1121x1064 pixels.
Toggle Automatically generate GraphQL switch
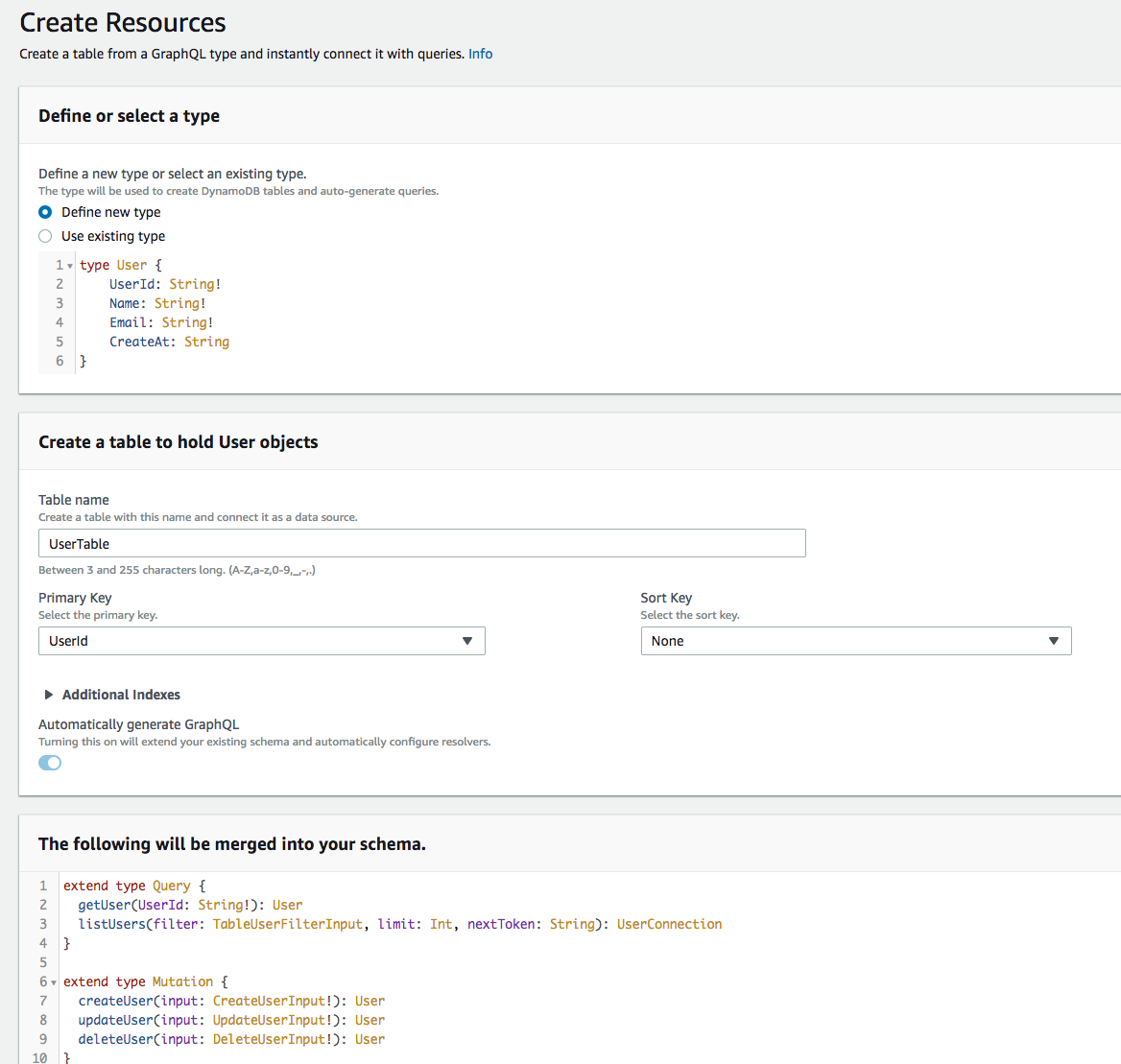point(50,763)
